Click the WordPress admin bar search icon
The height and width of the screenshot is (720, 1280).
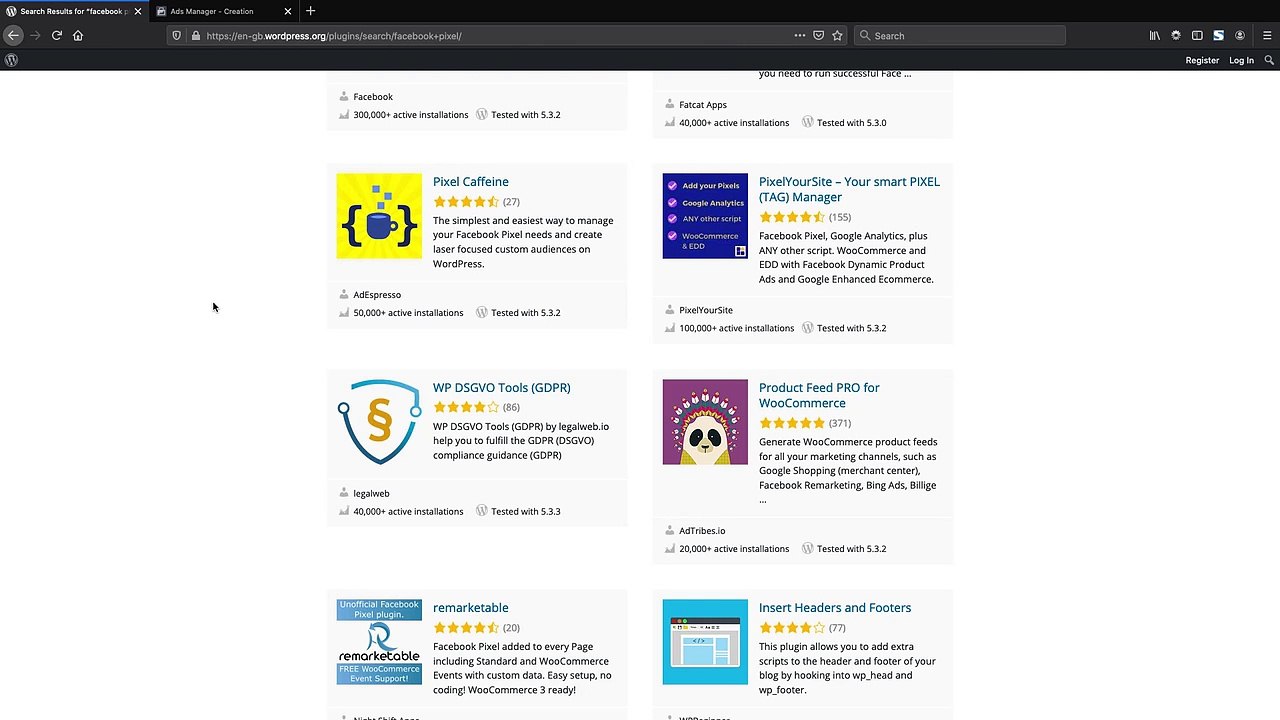click(1270, 60)
